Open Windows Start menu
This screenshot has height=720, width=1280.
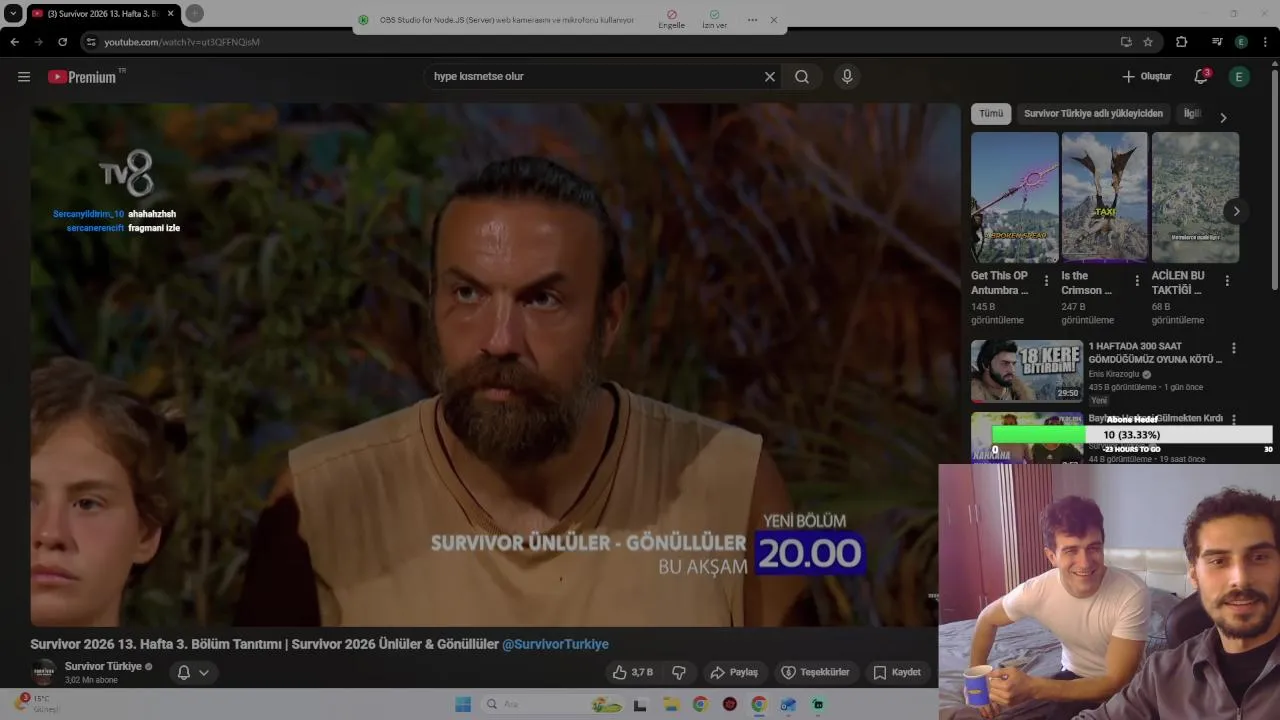click(463, 704)
